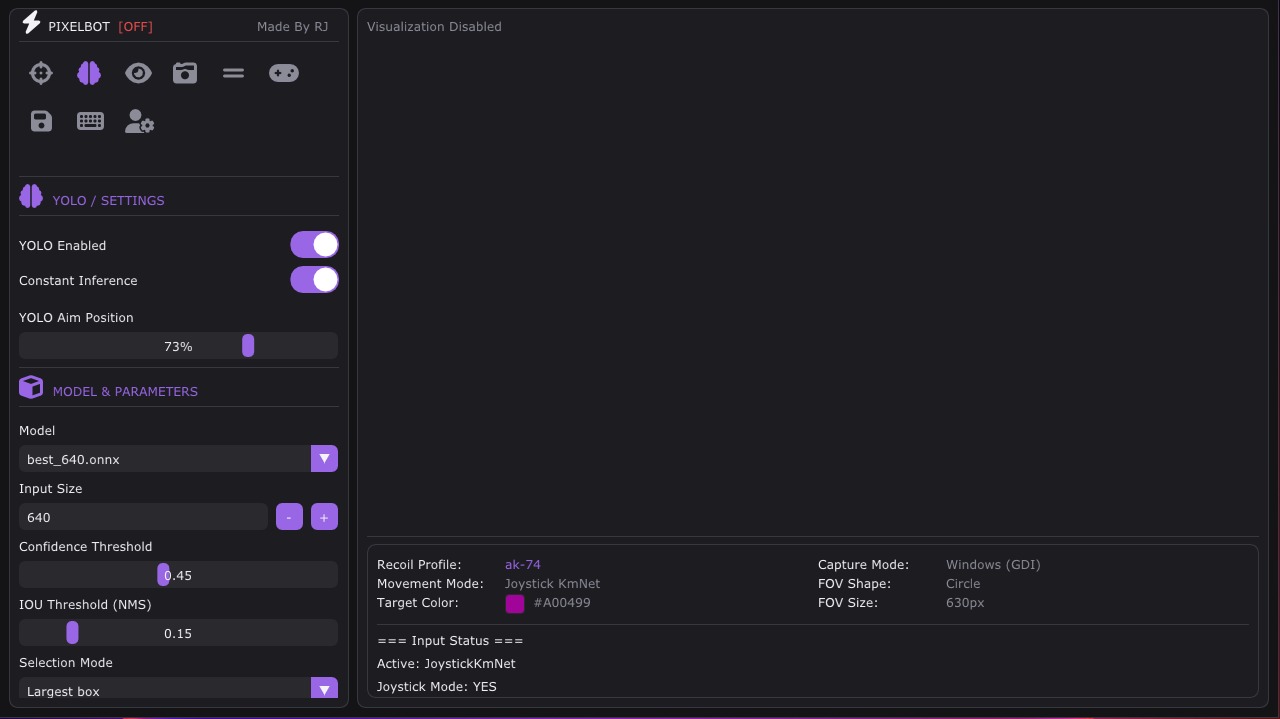Viewport: 1280px width, 719px height.
Task: Toggle the YOLO Enabled switch
Action: [x=314, y=245]
